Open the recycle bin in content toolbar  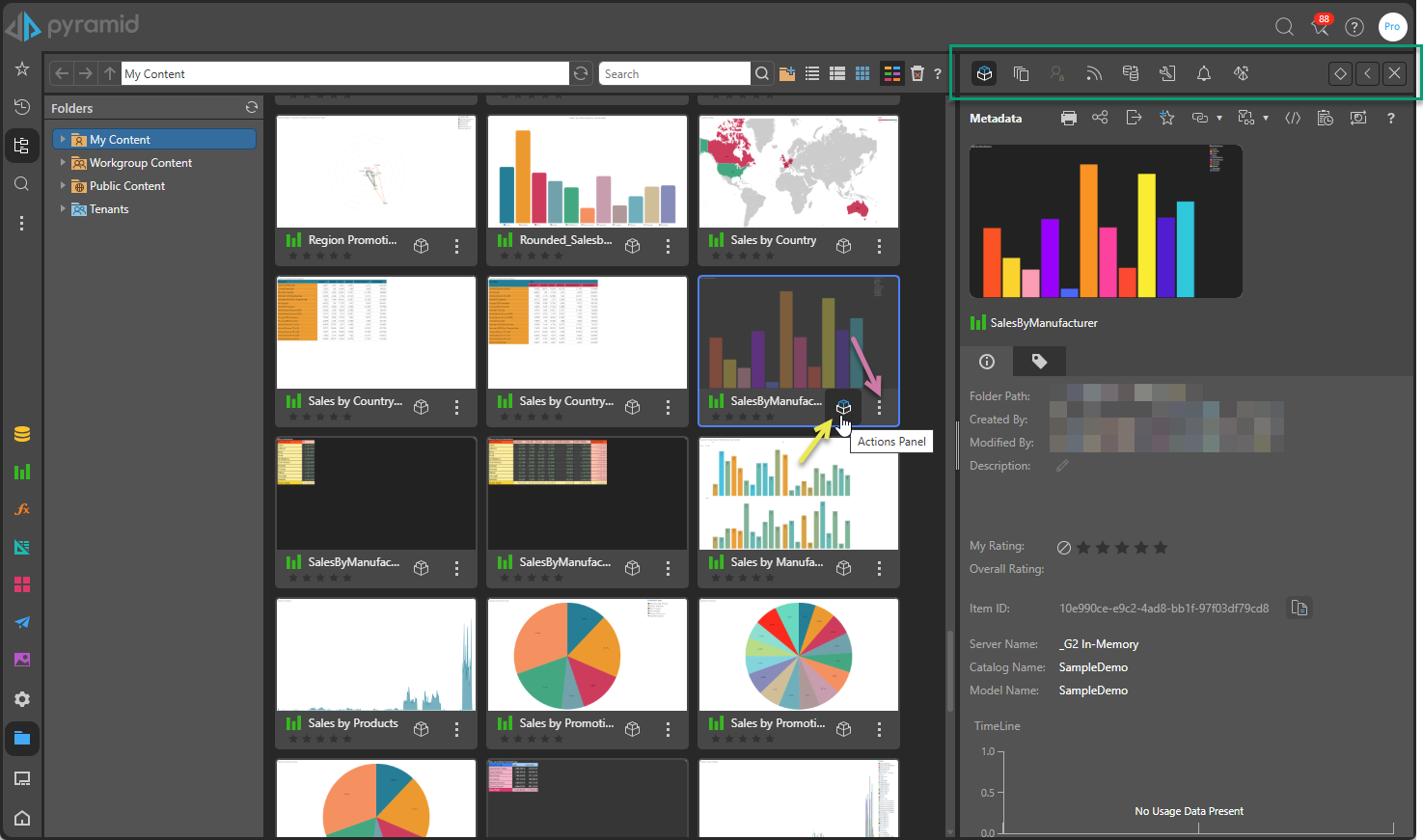(917, 73)
